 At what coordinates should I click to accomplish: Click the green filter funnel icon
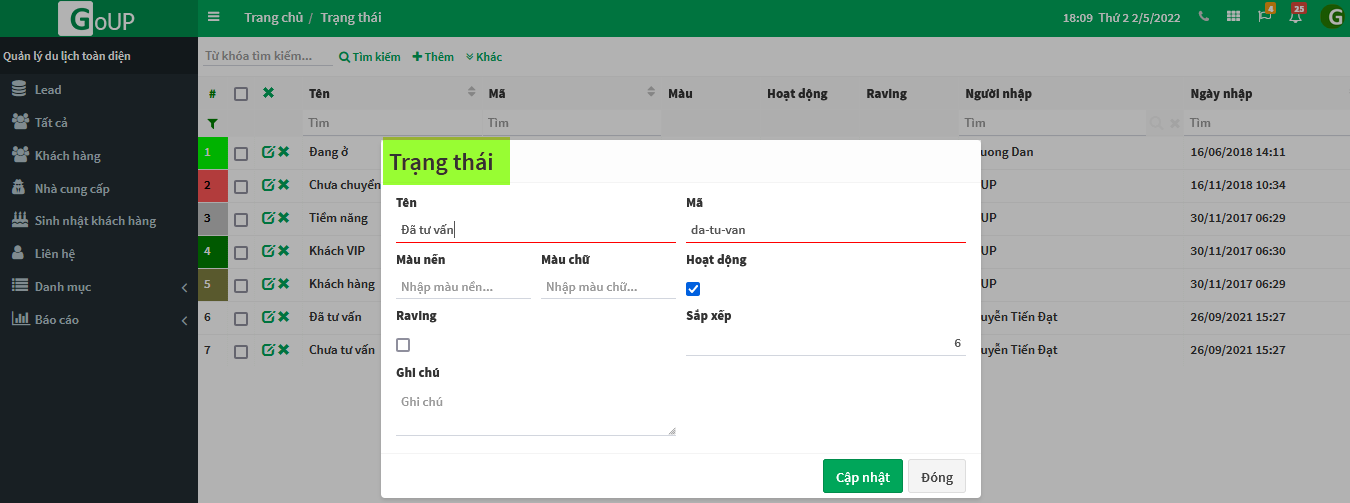(x=212, y=123)
